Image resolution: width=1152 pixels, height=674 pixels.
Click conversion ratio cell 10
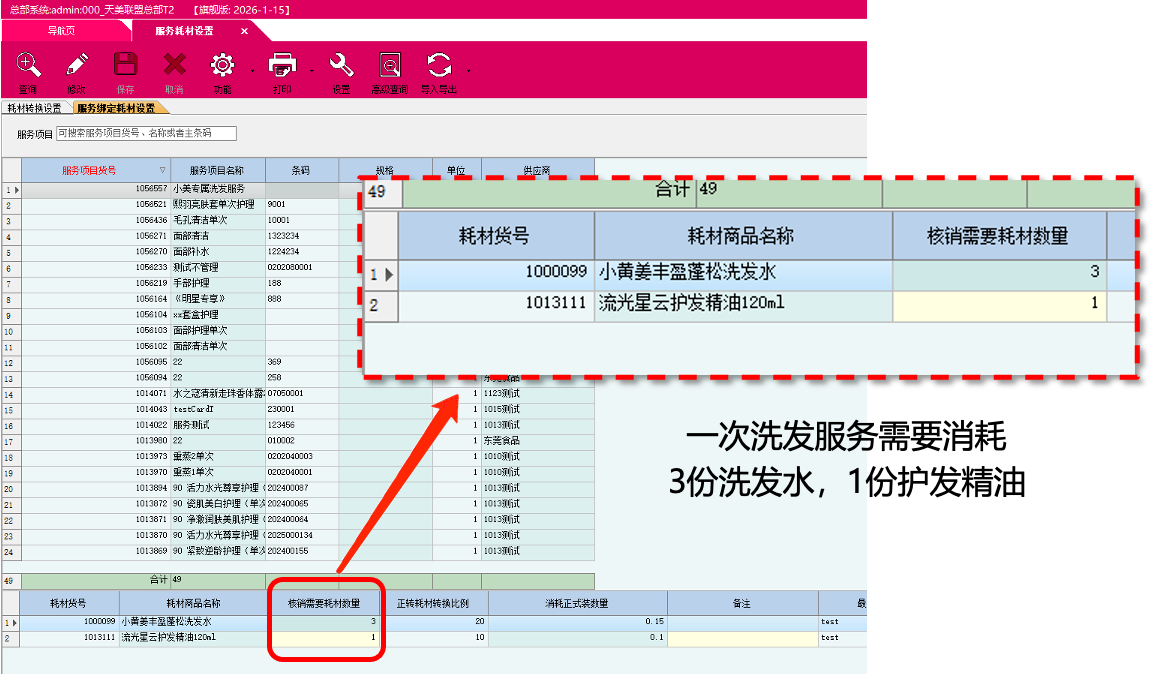(x=435, y=637)
